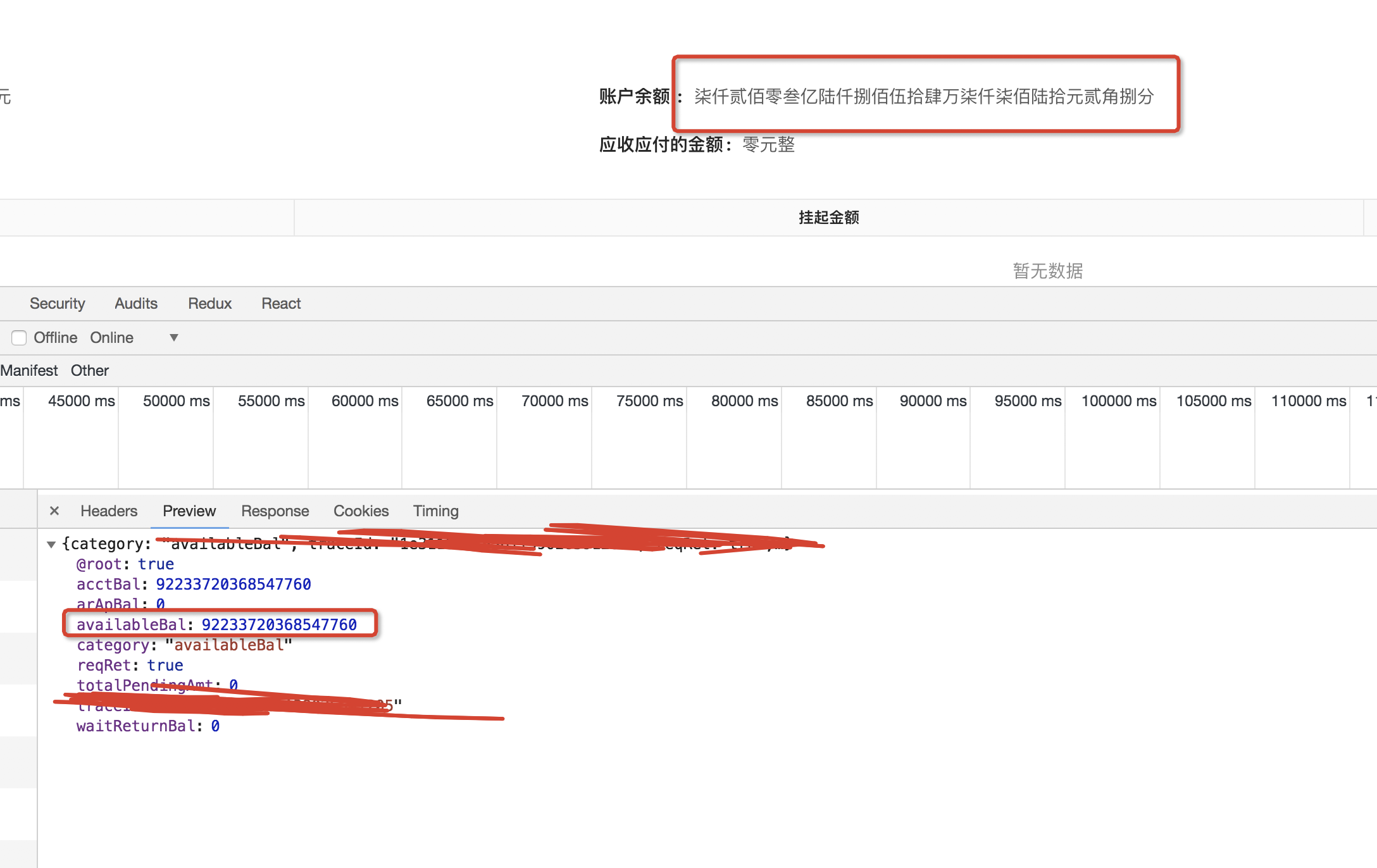Image resolution: width=1377 pixels, height=868 pixels.
Task: Close the request details pane
Action: point(54,510)
